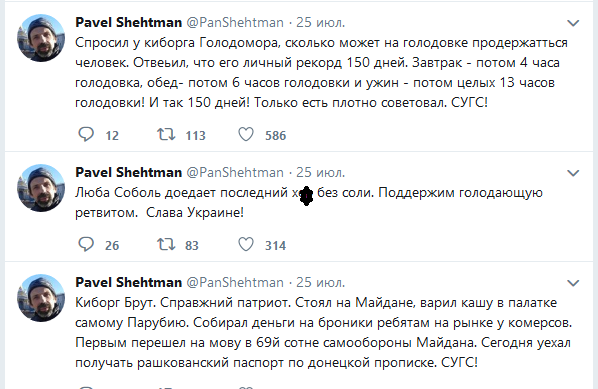The image size is (598, 389).
Task: Like the tweet with 314 likes
Action: point(246,244)
